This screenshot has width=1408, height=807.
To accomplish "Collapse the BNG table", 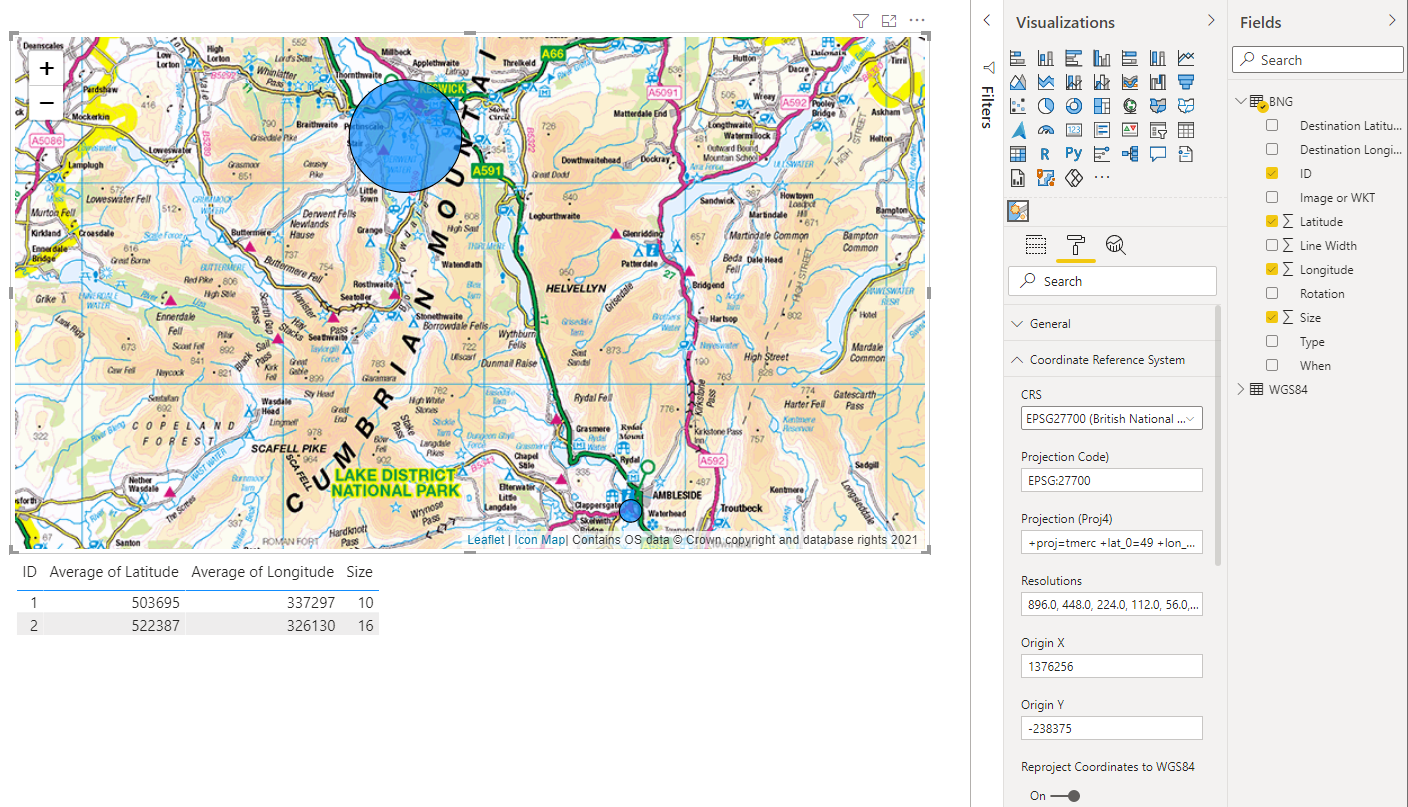I will coord(1242,101).
